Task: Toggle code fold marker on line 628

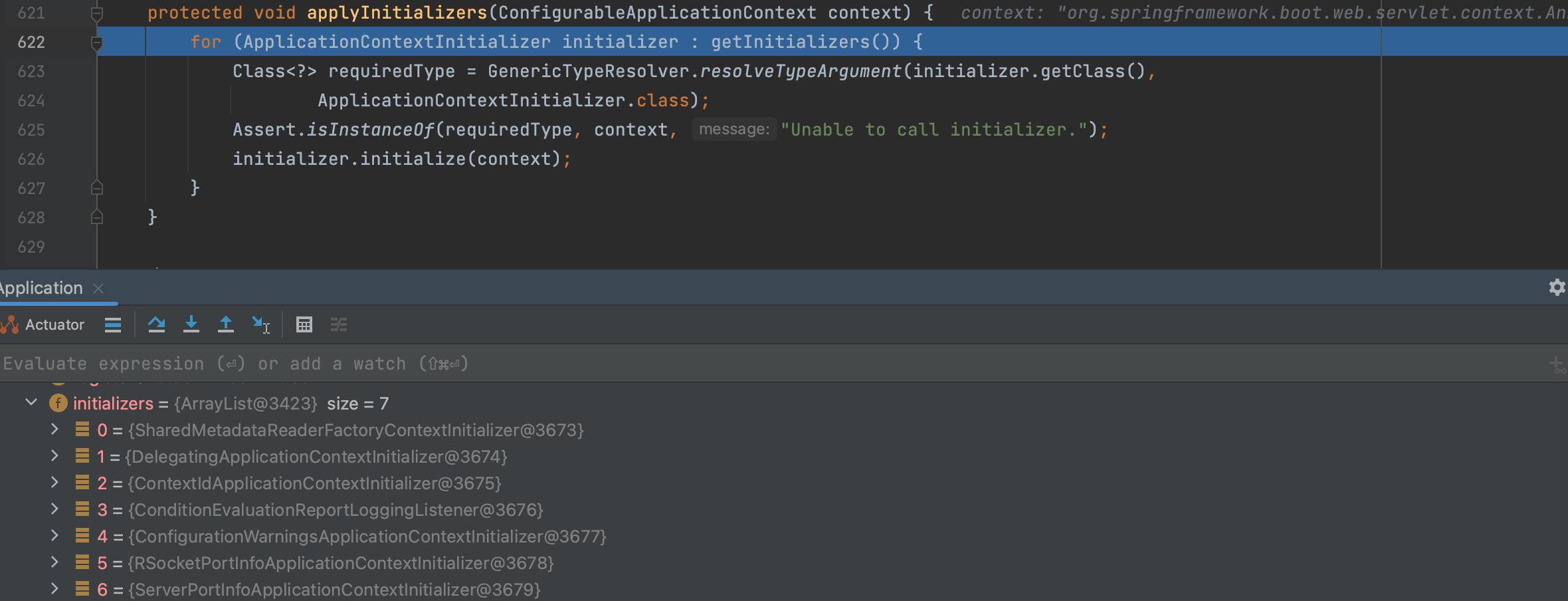Action: (97, 217)
